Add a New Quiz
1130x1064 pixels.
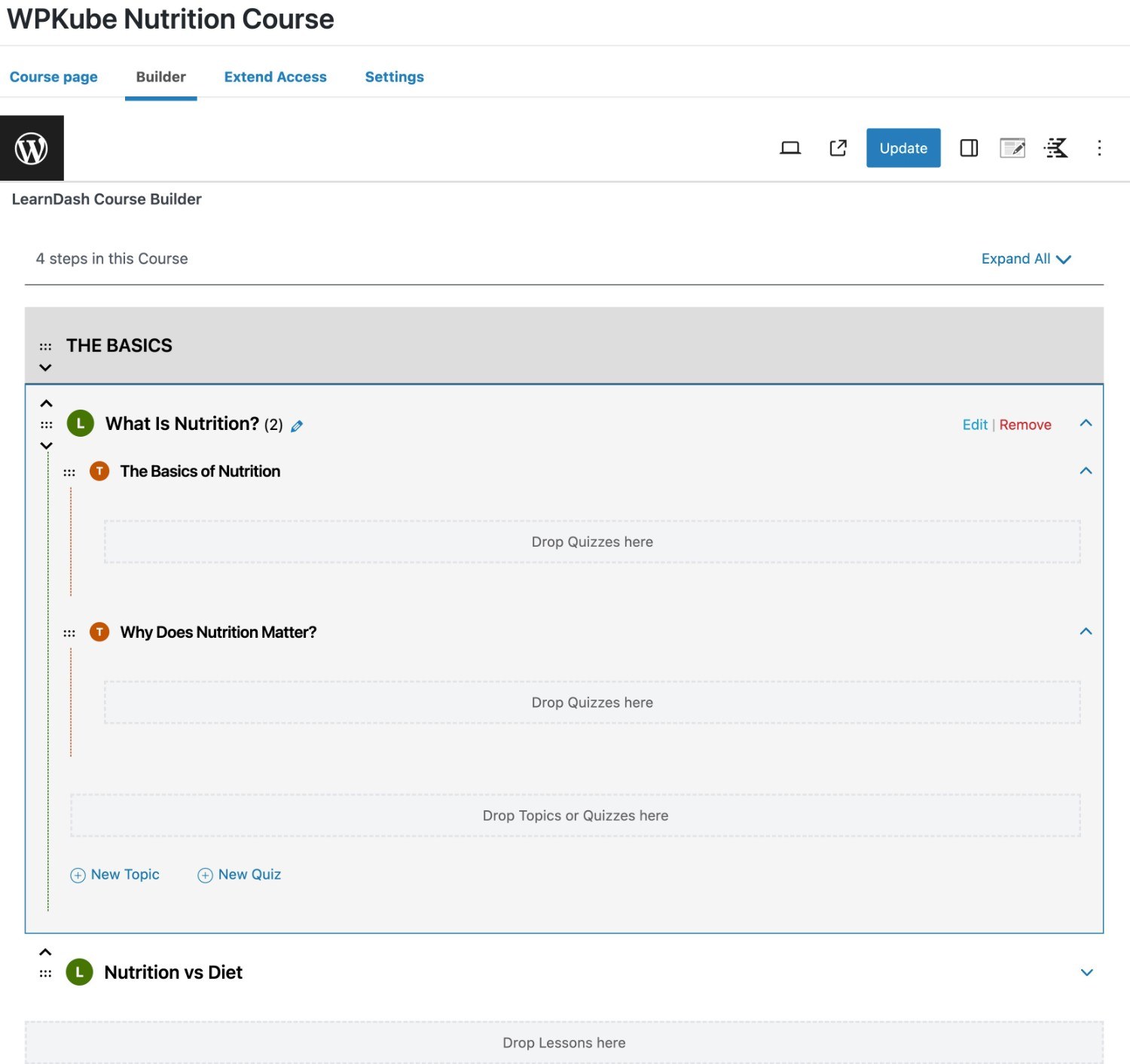pyautogui.click(x=239, y=874)
